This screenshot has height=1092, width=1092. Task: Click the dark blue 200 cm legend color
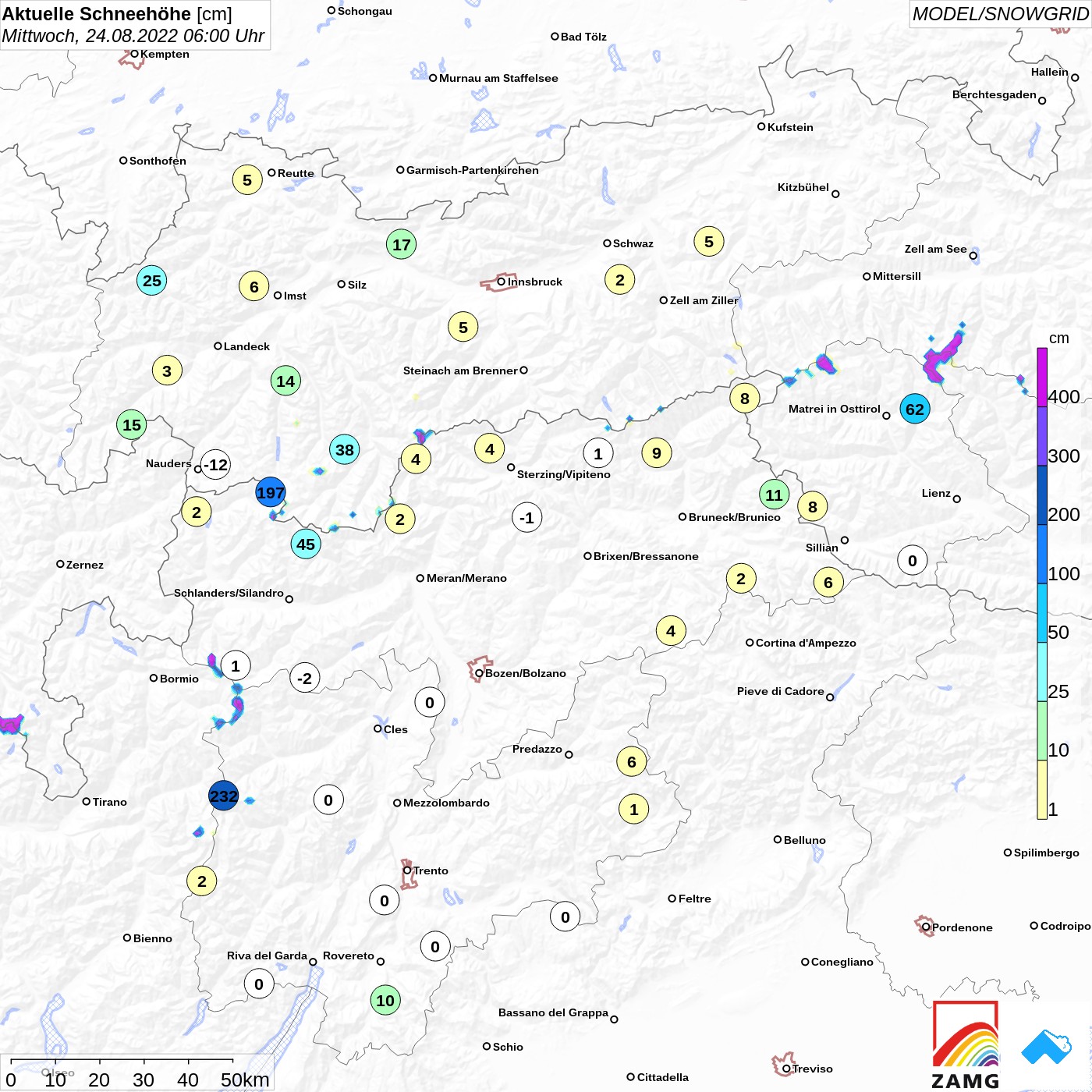coord(1042,495)
